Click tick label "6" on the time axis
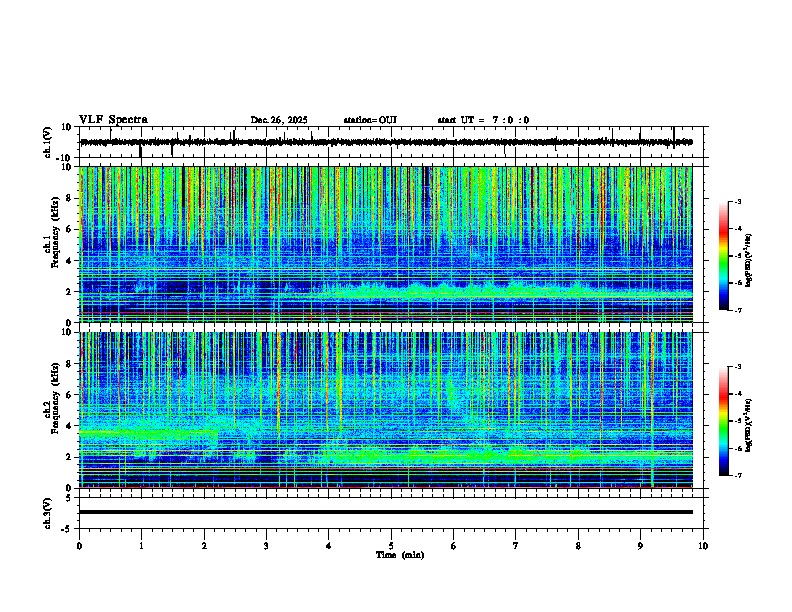This screenshot has height=612, width=792. coord(453,546)
